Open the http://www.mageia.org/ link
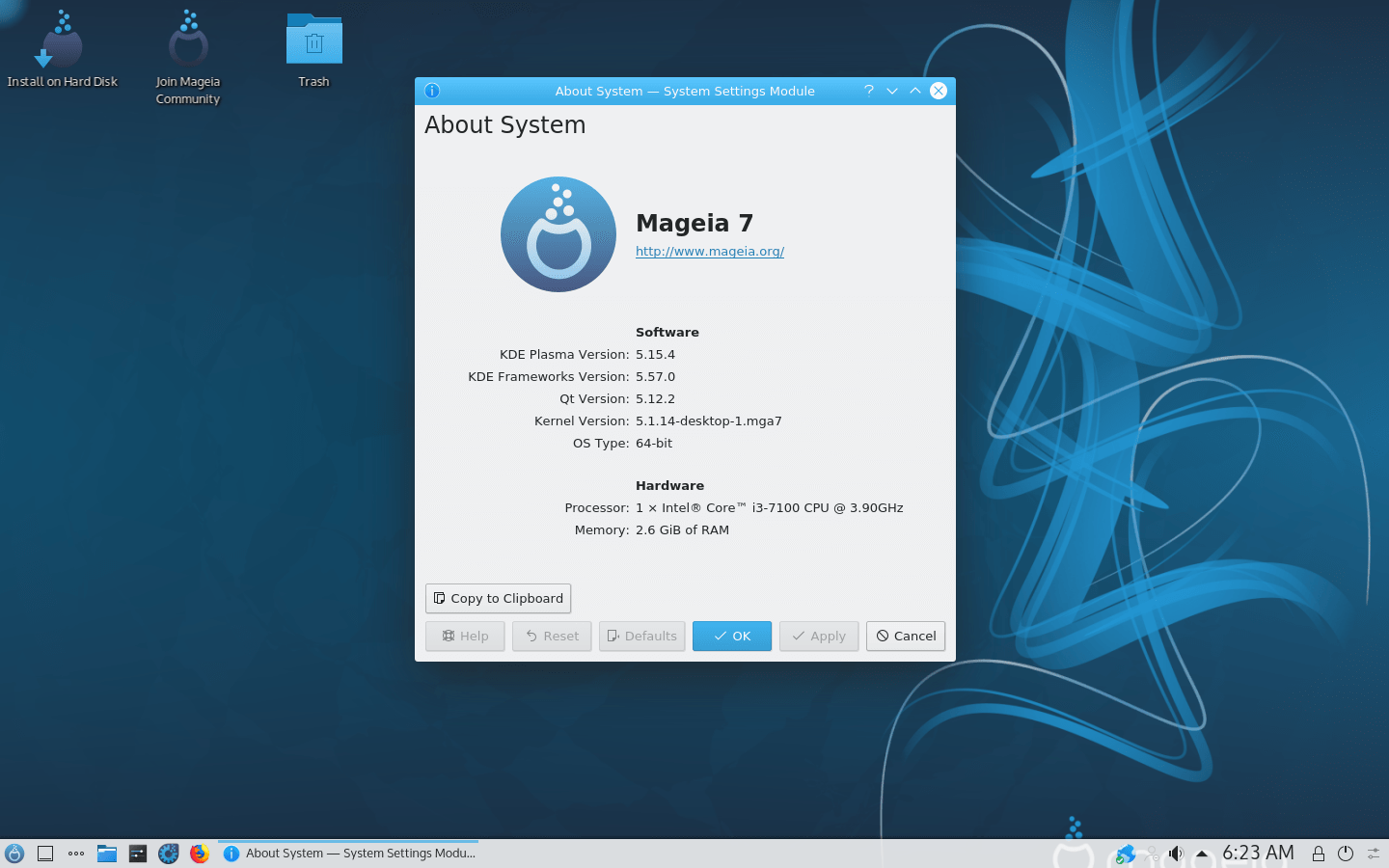The height and width of the screenshot is (868, 1389). pyautogui.click(x=710, y=252)
